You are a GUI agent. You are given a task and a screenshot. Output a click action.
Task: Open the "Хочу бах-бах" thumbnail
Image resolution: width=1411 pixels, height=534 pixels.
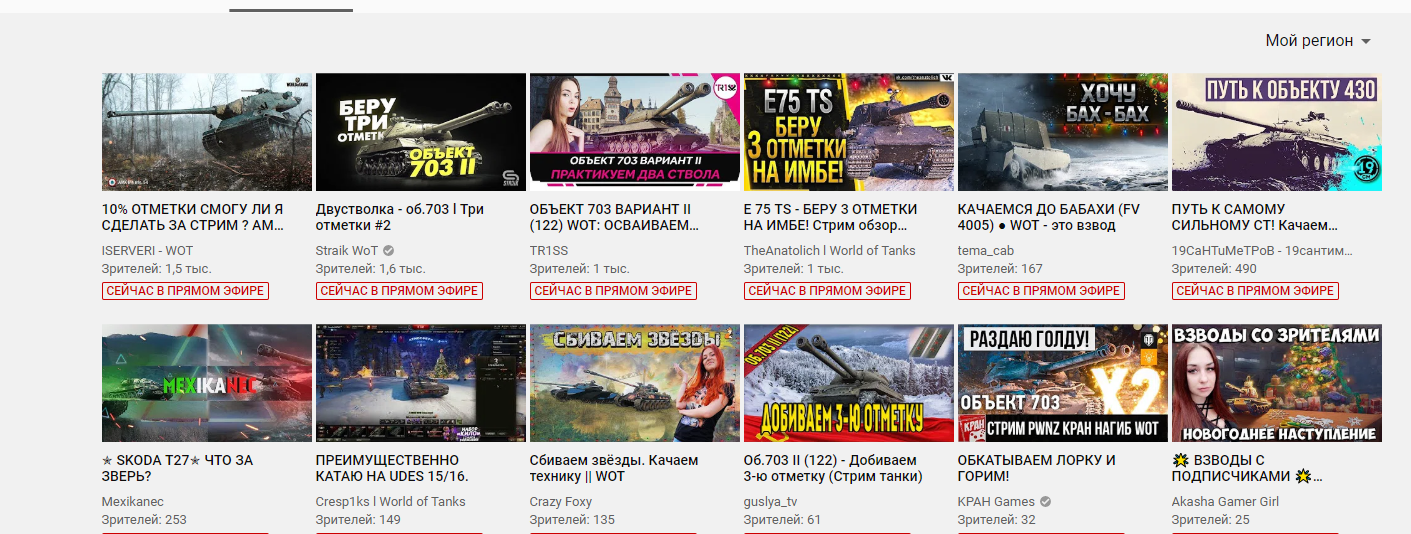click(1062, 131)
